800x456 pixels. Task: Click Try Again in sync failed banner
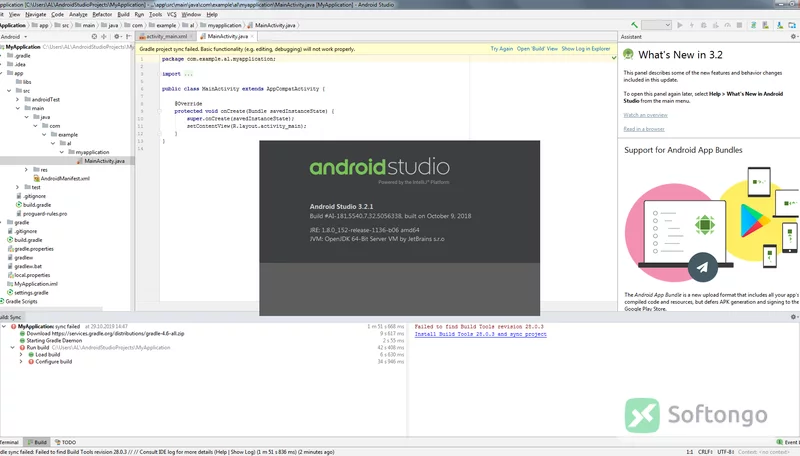pos(502,49)
